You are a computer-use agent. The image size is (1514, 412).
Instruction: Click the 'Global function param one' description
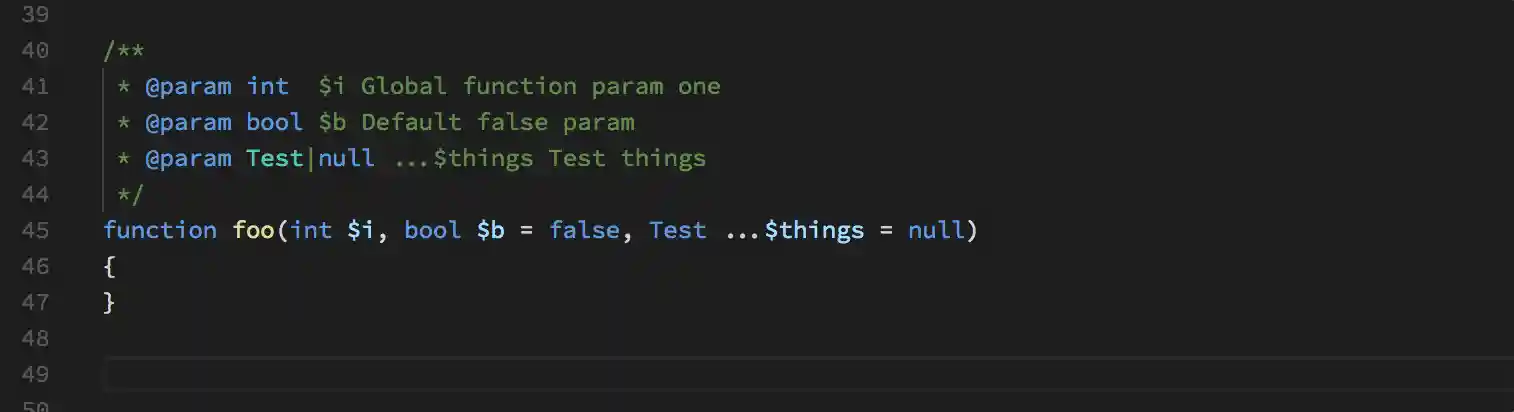coord(540,87)
